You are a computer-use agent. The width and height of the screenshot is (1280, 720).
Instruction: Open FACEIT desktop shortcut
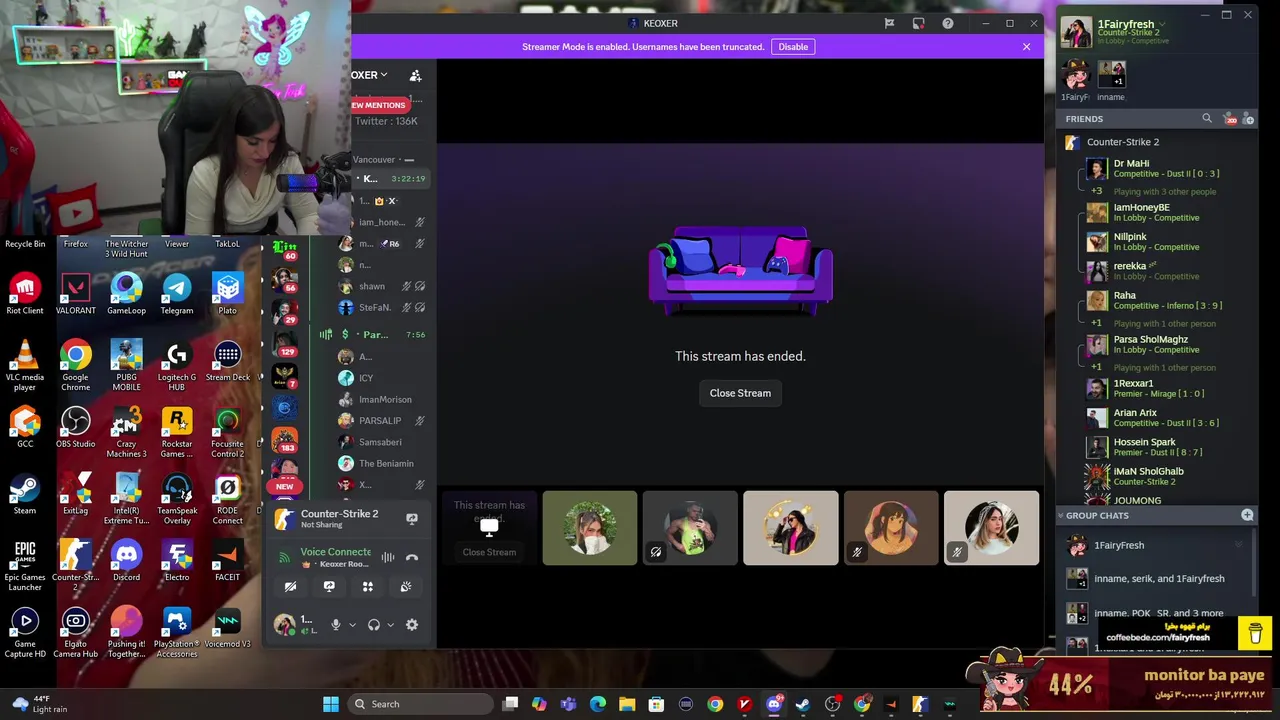click(x=227, y=561)
